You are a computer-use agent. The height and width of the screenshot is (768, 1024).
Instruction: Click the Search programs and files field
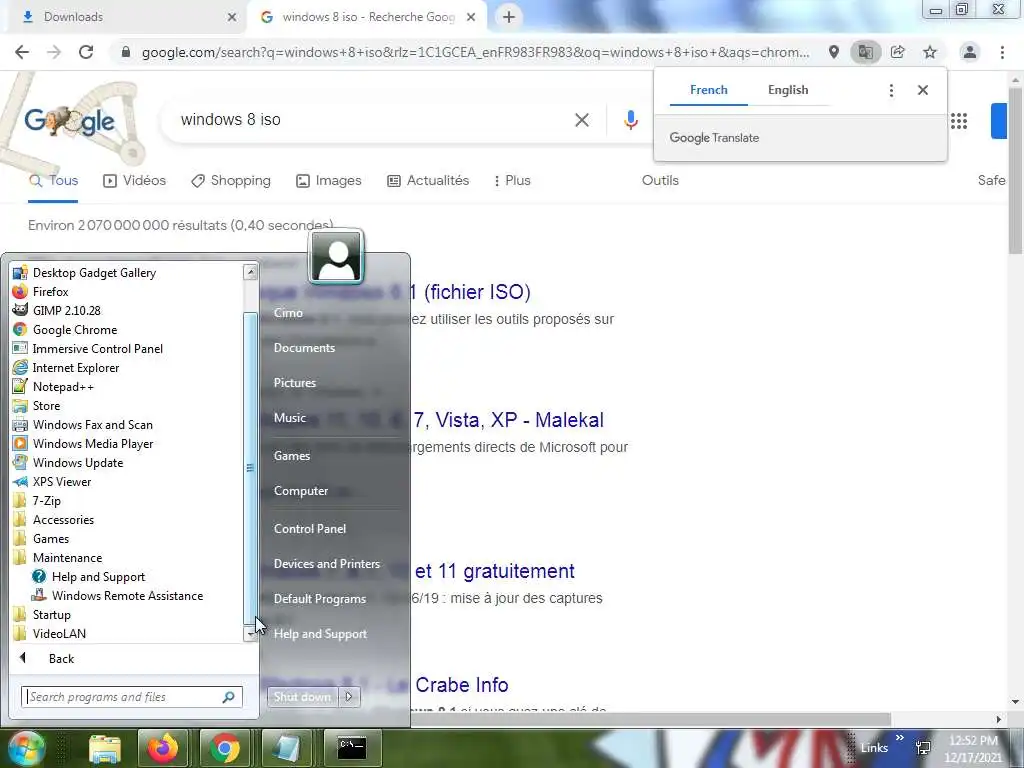tap(131, 697)
